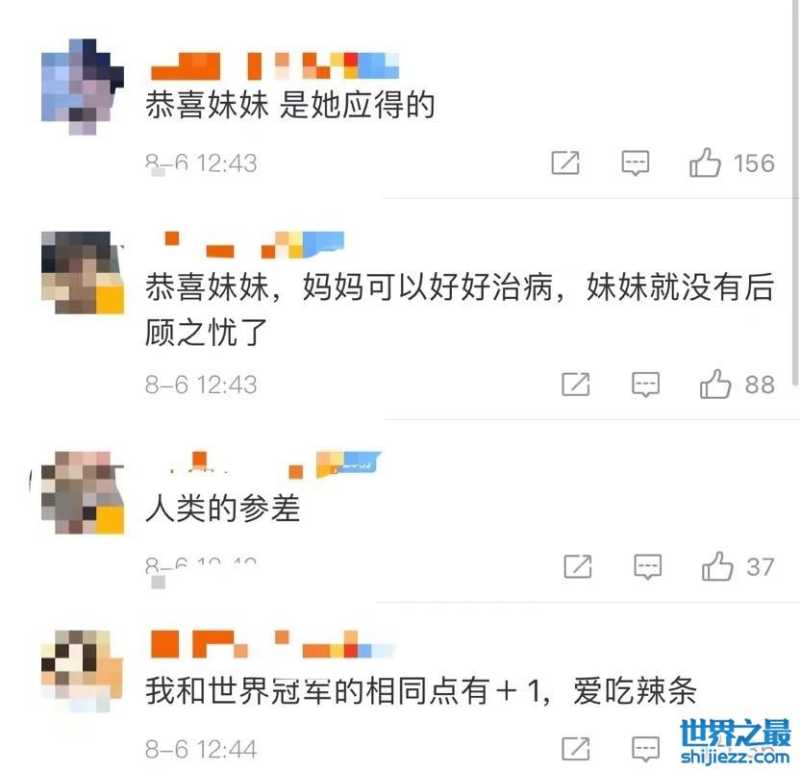This screenshot has width=800, height=771.
Task: Share the 人类的参差 comment
Action: point(578,566)
